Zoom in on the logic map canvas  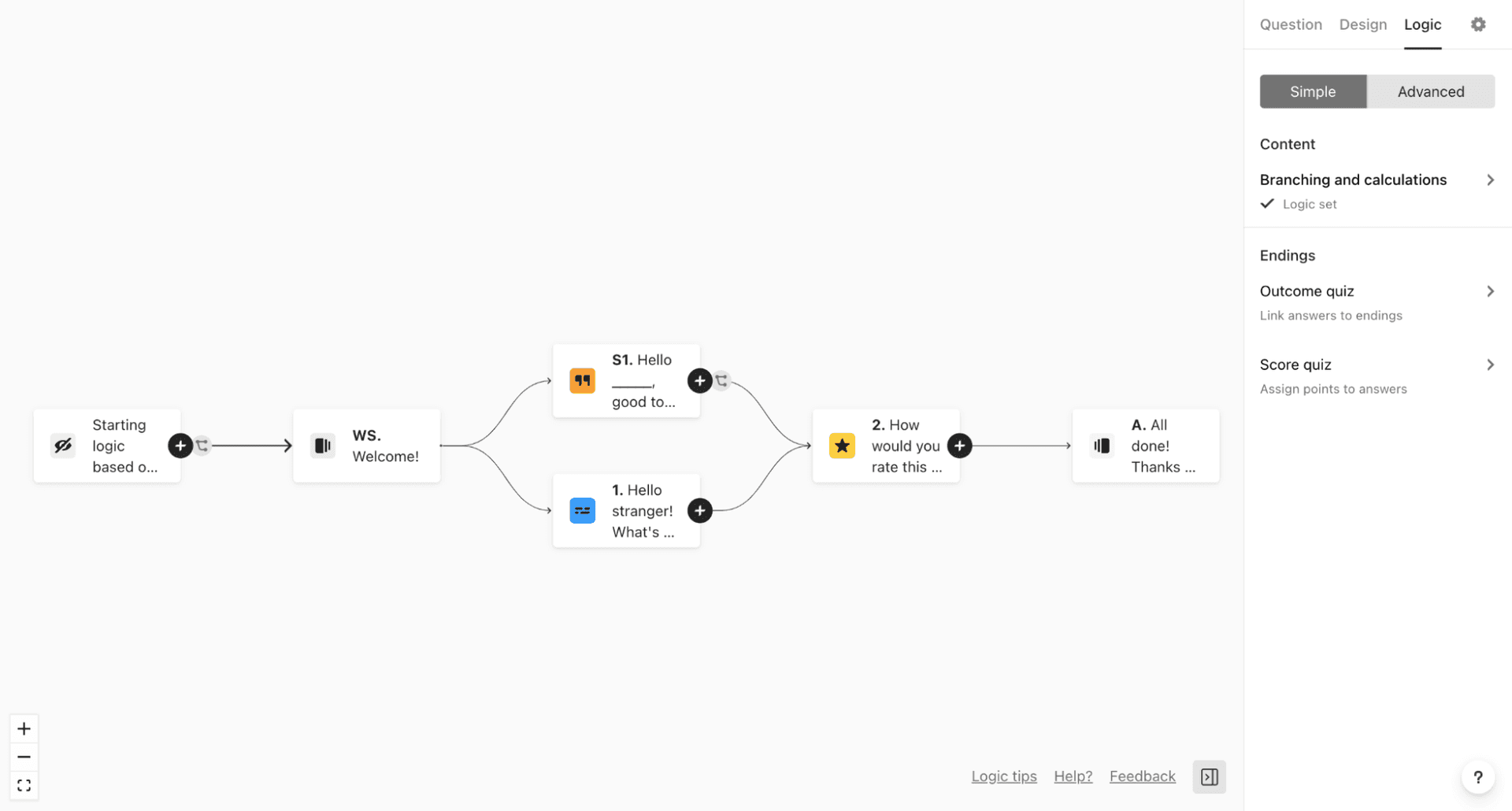click(x=24, y=728)
